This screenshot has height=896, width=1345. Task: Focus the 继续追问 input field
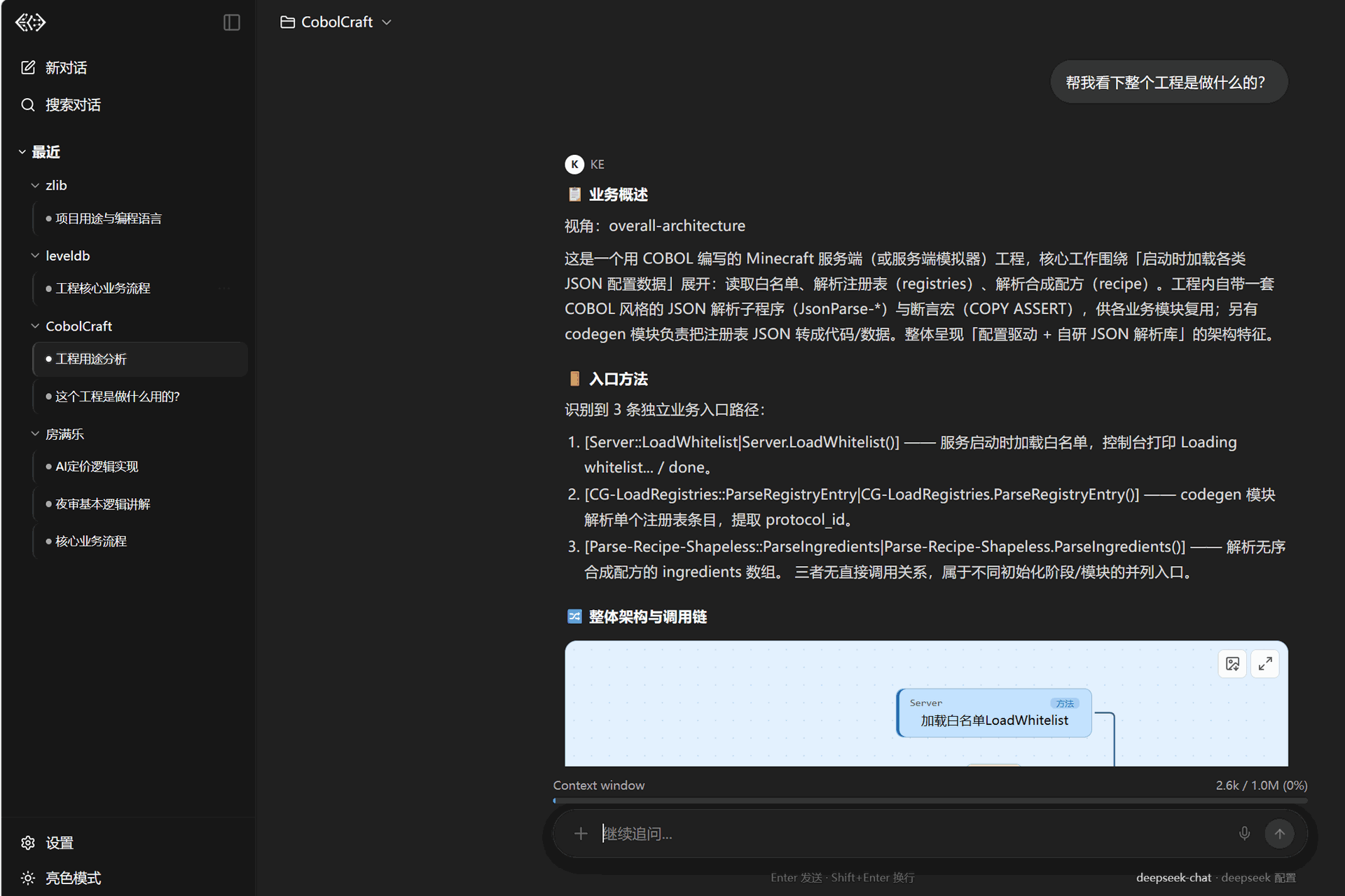[x=913, y=834]
